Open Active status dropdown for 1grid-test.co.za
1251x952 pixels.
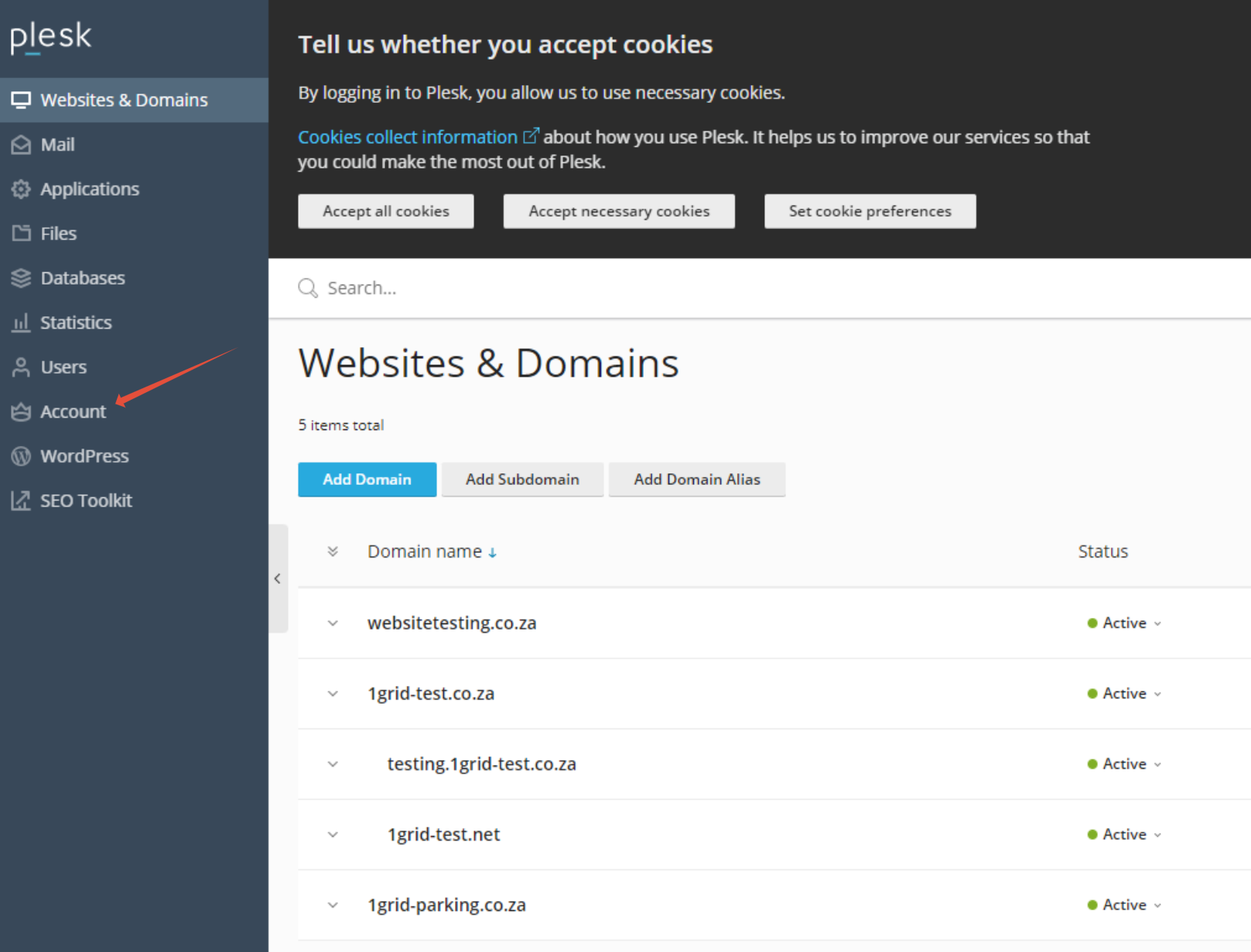1124,694
